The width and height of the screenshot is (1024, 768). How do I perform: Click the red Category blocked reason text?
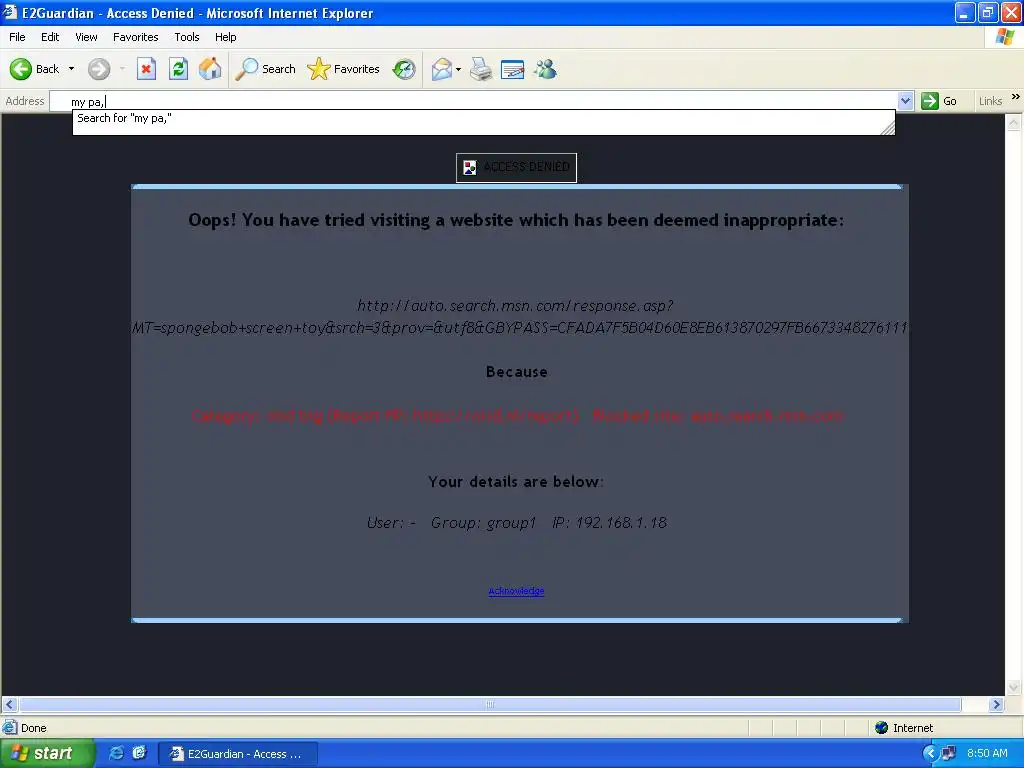(517, 416)
